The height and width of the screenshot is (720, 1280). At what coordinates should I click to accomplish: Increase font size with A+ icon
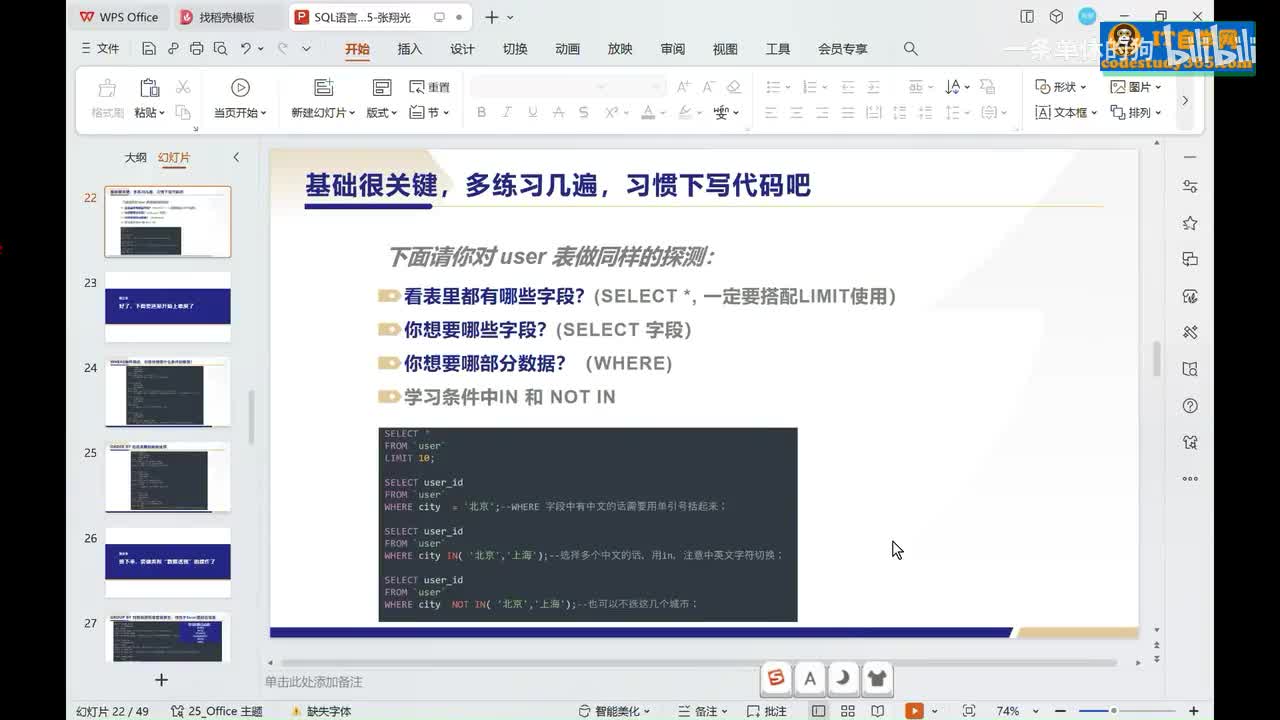pos(683,87)
